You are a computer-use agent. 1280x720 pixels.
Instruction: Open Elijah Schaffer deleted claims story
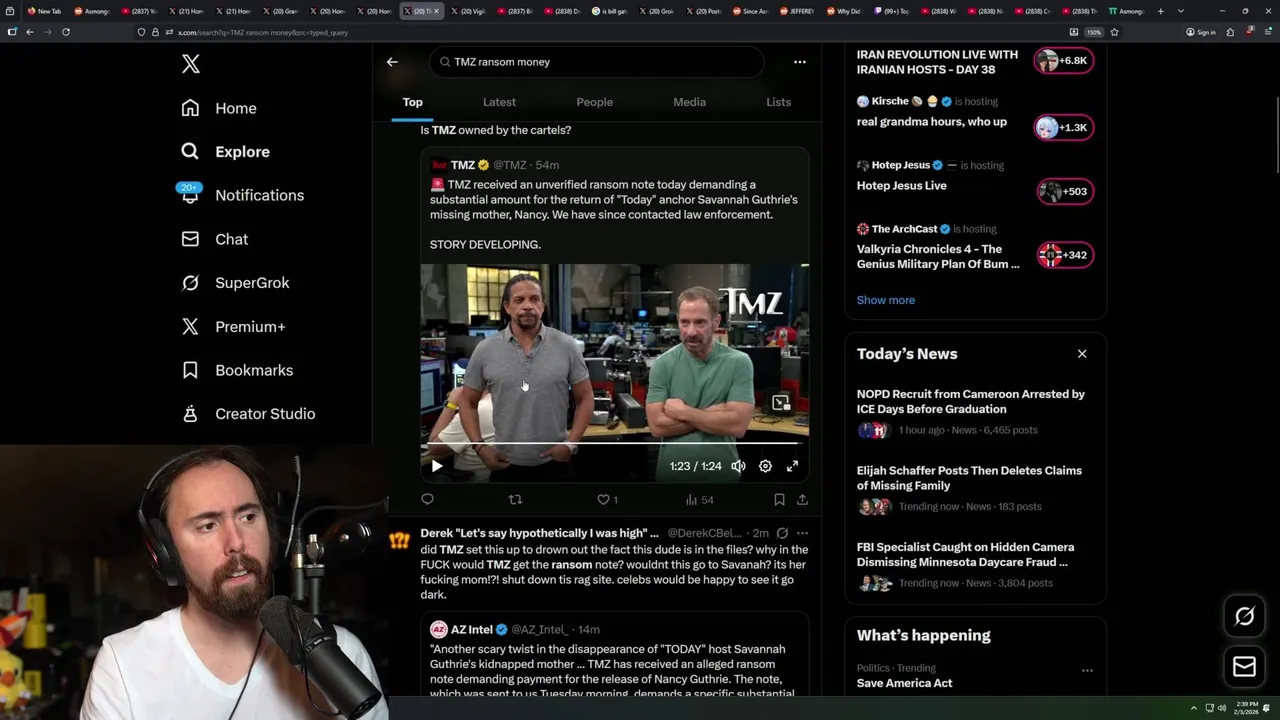pyautogui.click(x=975, y=488)
